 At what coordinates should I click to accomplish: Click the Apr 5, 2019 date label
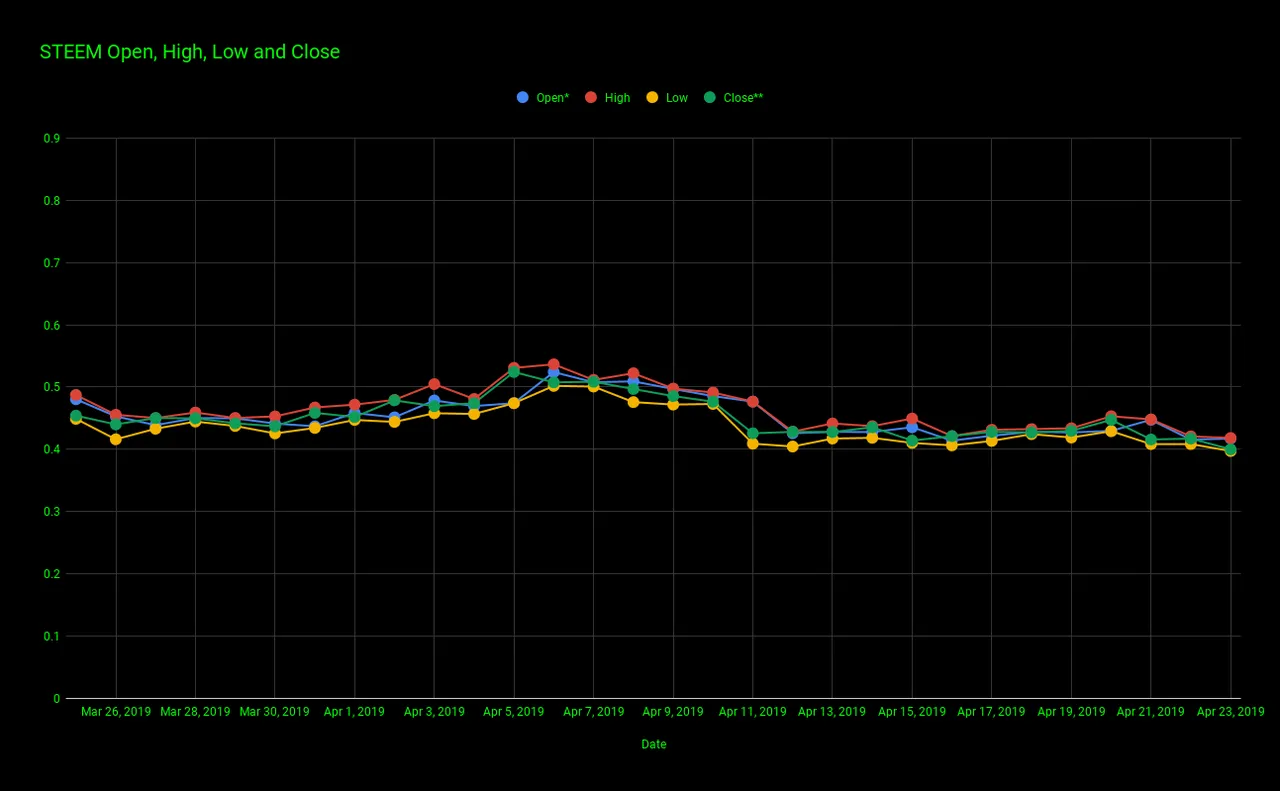pyautogui.click(x=513, y=712)
